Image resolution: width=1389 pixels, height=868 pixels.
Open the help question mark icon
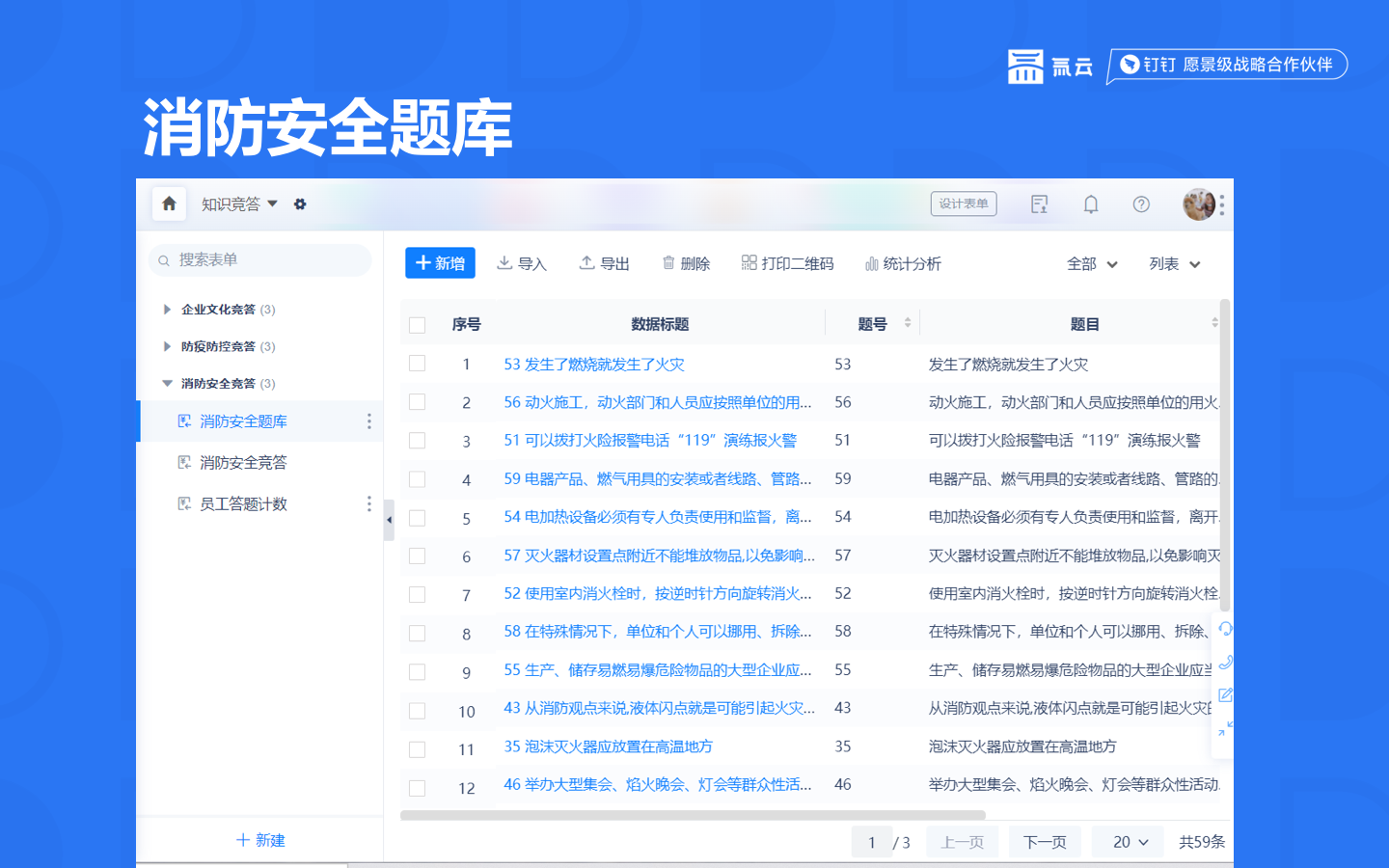pos(1141,204)
